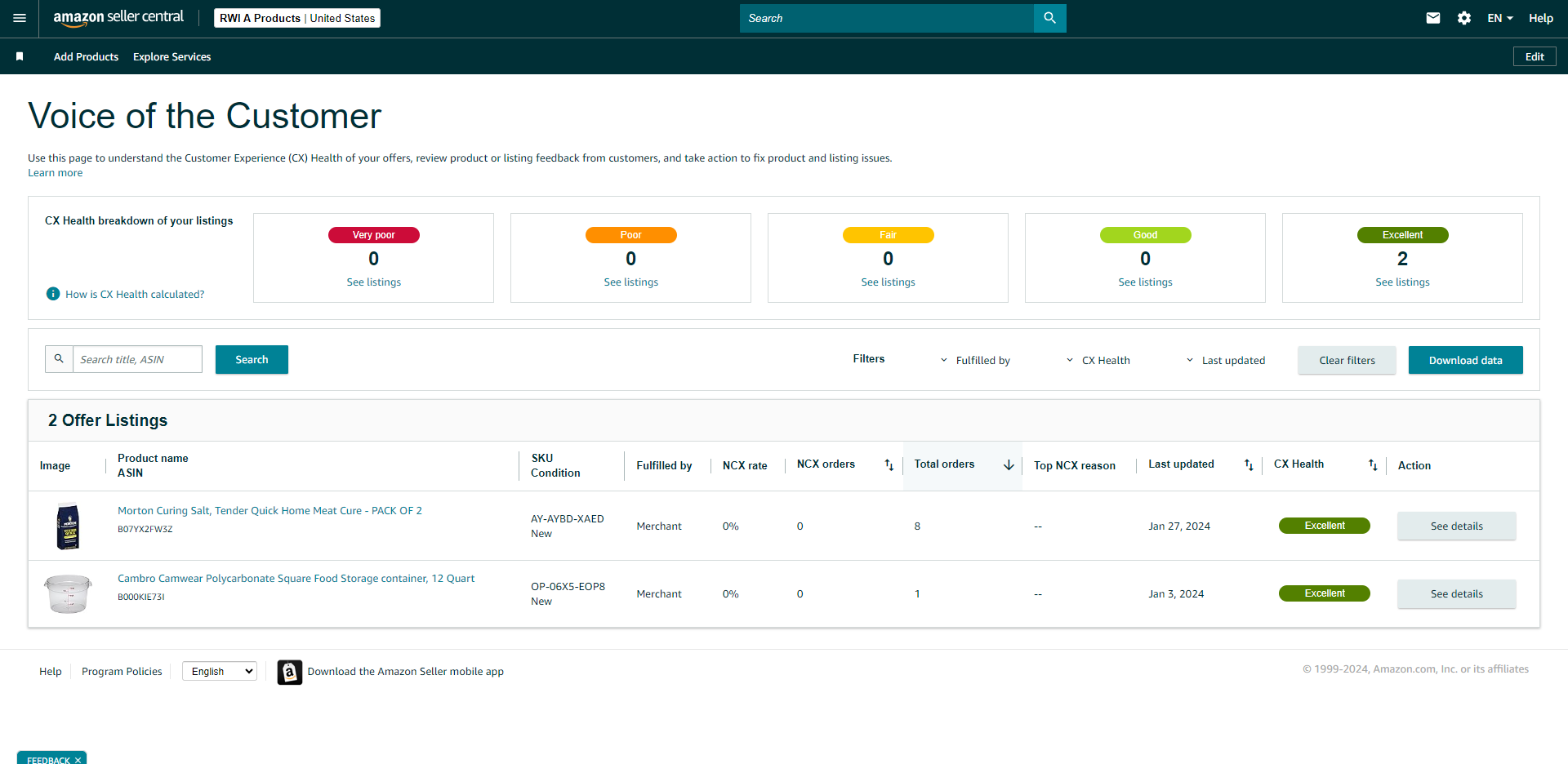Open Program Policies link

pos(122,671)
